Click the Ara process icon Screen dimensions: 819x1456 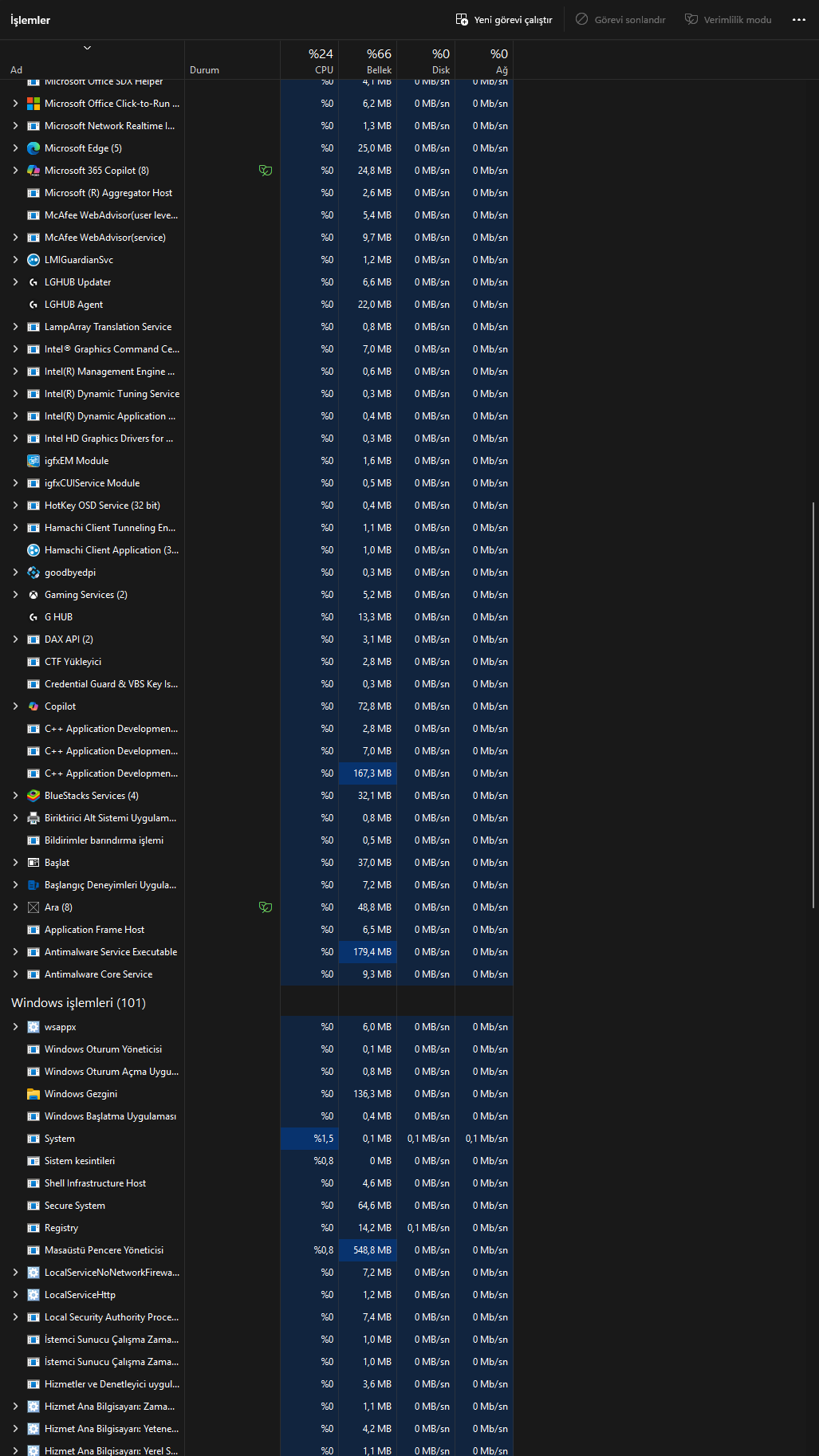[x=33, y=907]
